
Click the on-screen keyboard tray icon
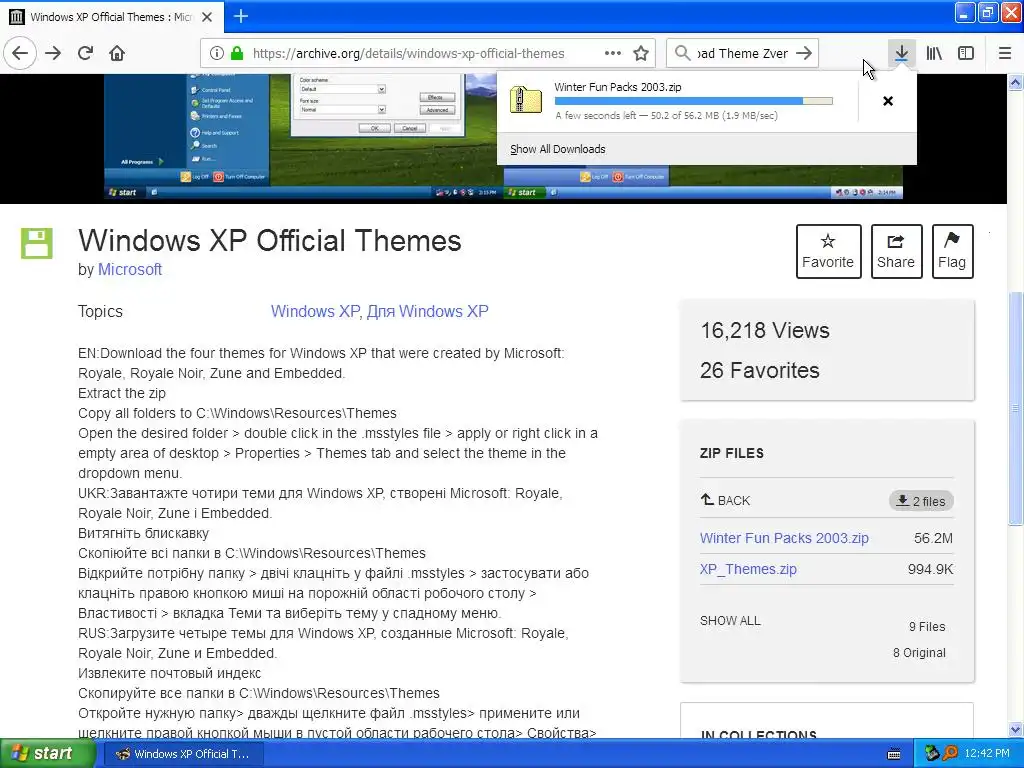pos(894,754)
